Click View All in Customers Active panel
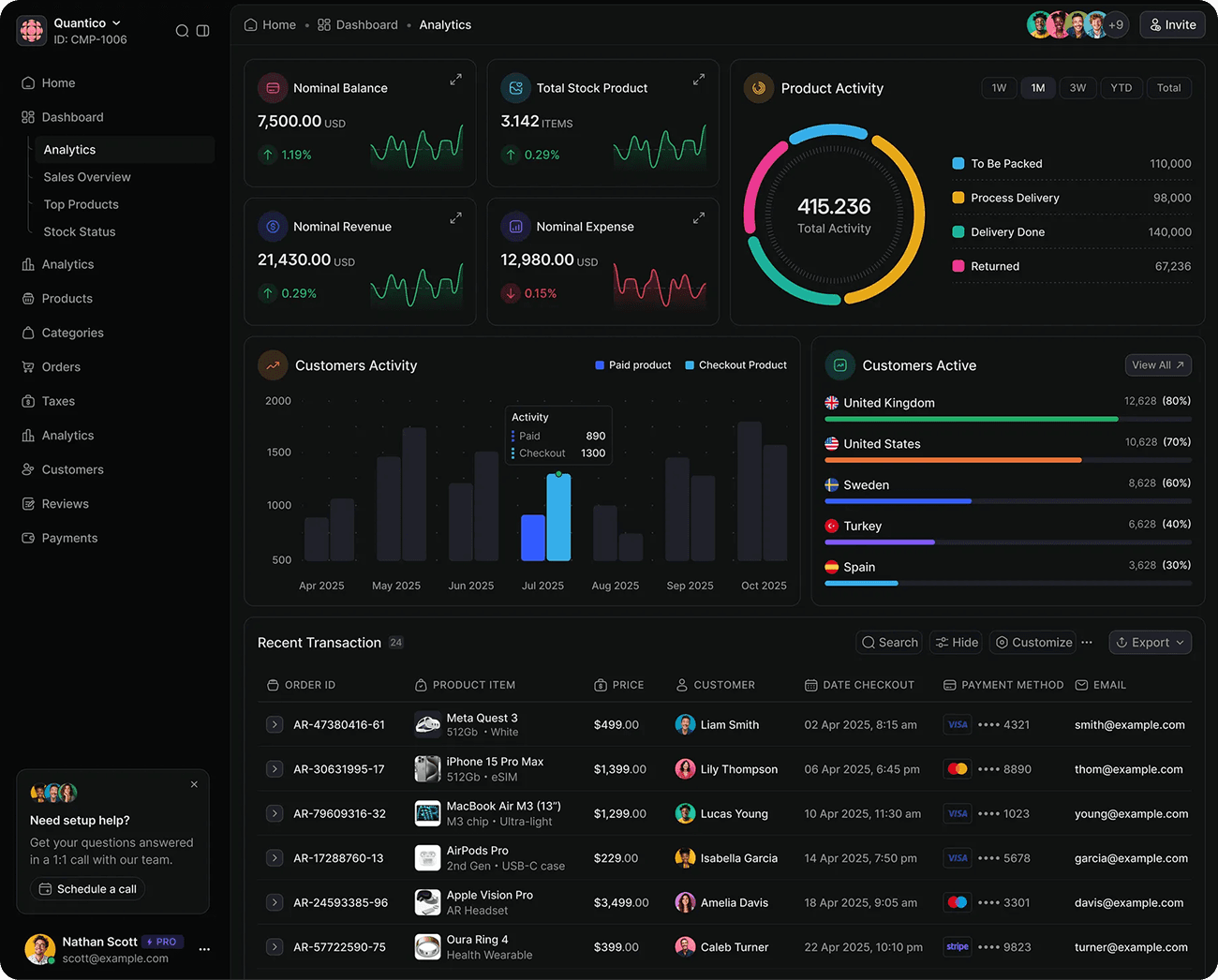The height and width of the screenshot is (980, 1218). point(1158,365)
